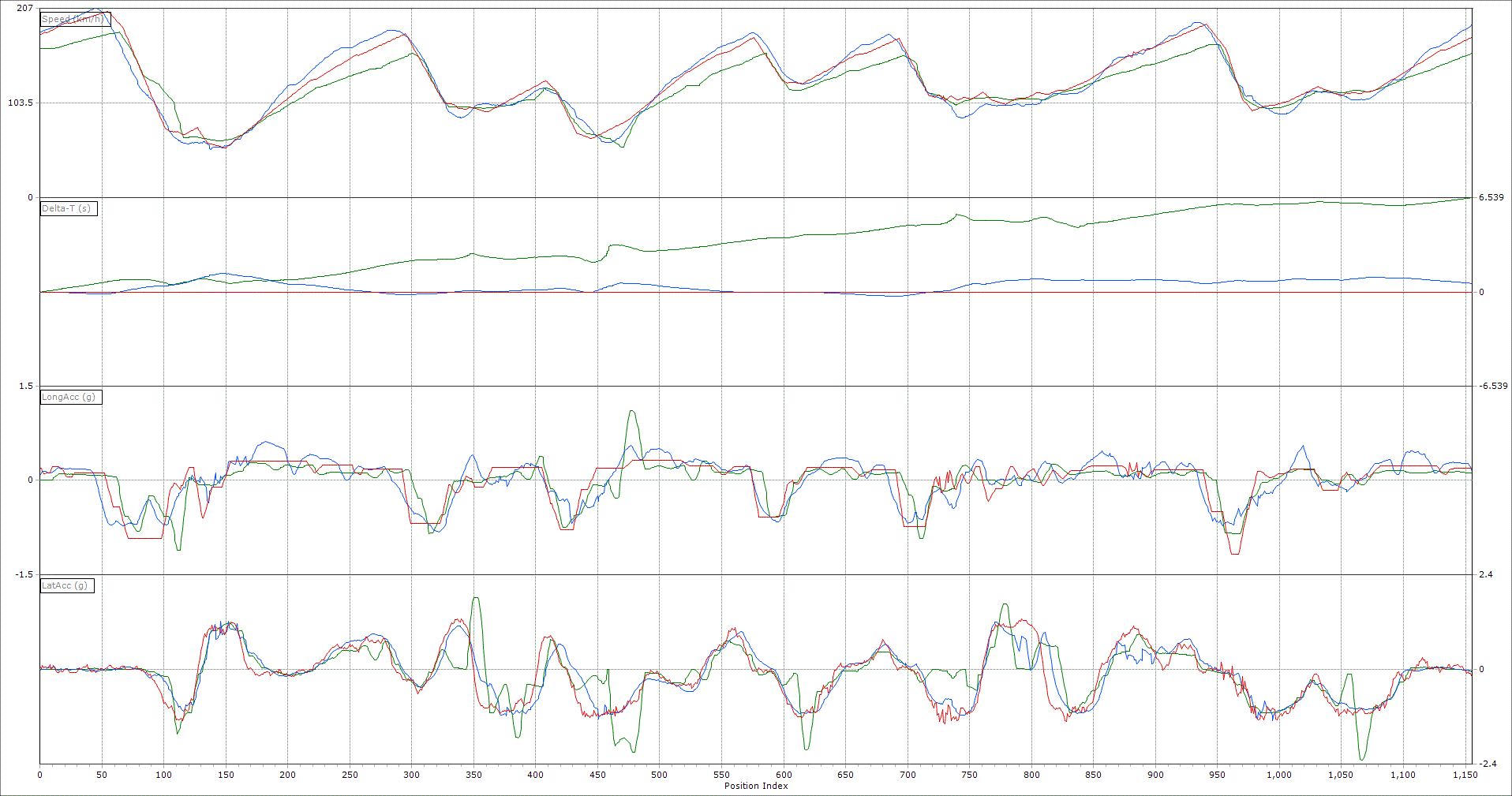Click the -1.5 LongAcc axis minimum label

pos(24,575)
